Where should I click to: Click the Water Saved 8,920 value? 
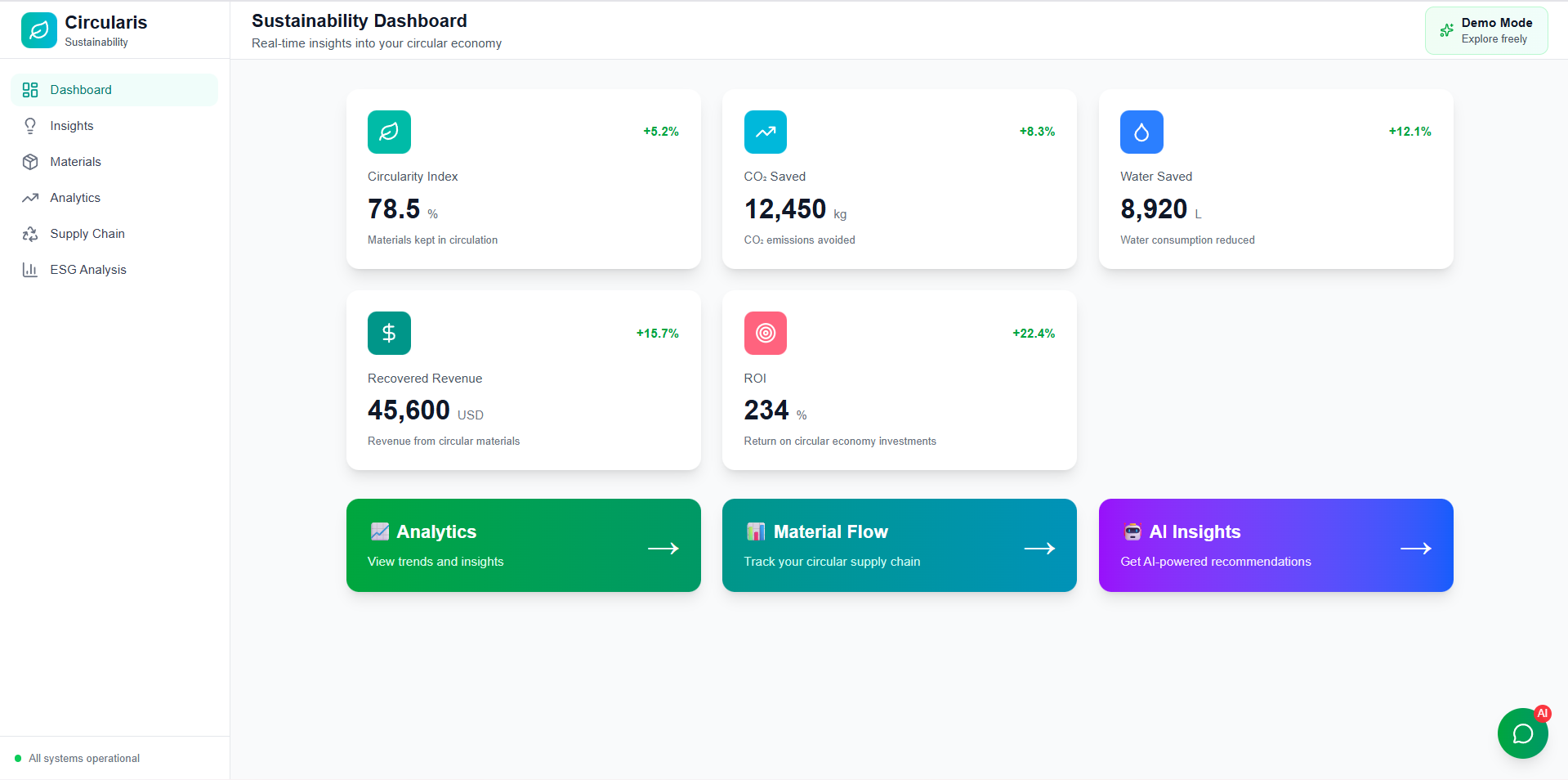[1154, 209]
